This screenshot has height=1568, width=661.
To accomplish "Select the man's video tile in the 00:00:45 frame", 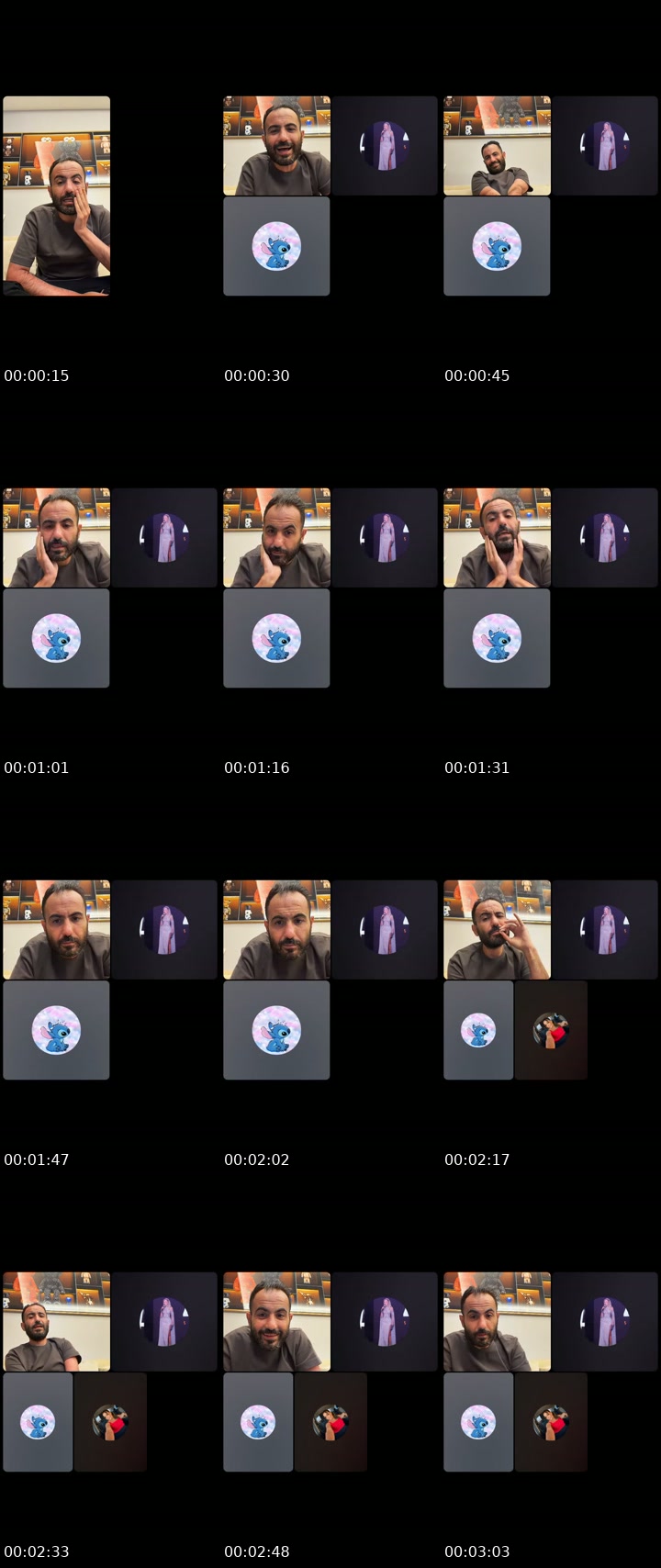I will click(x=497, y=146).
